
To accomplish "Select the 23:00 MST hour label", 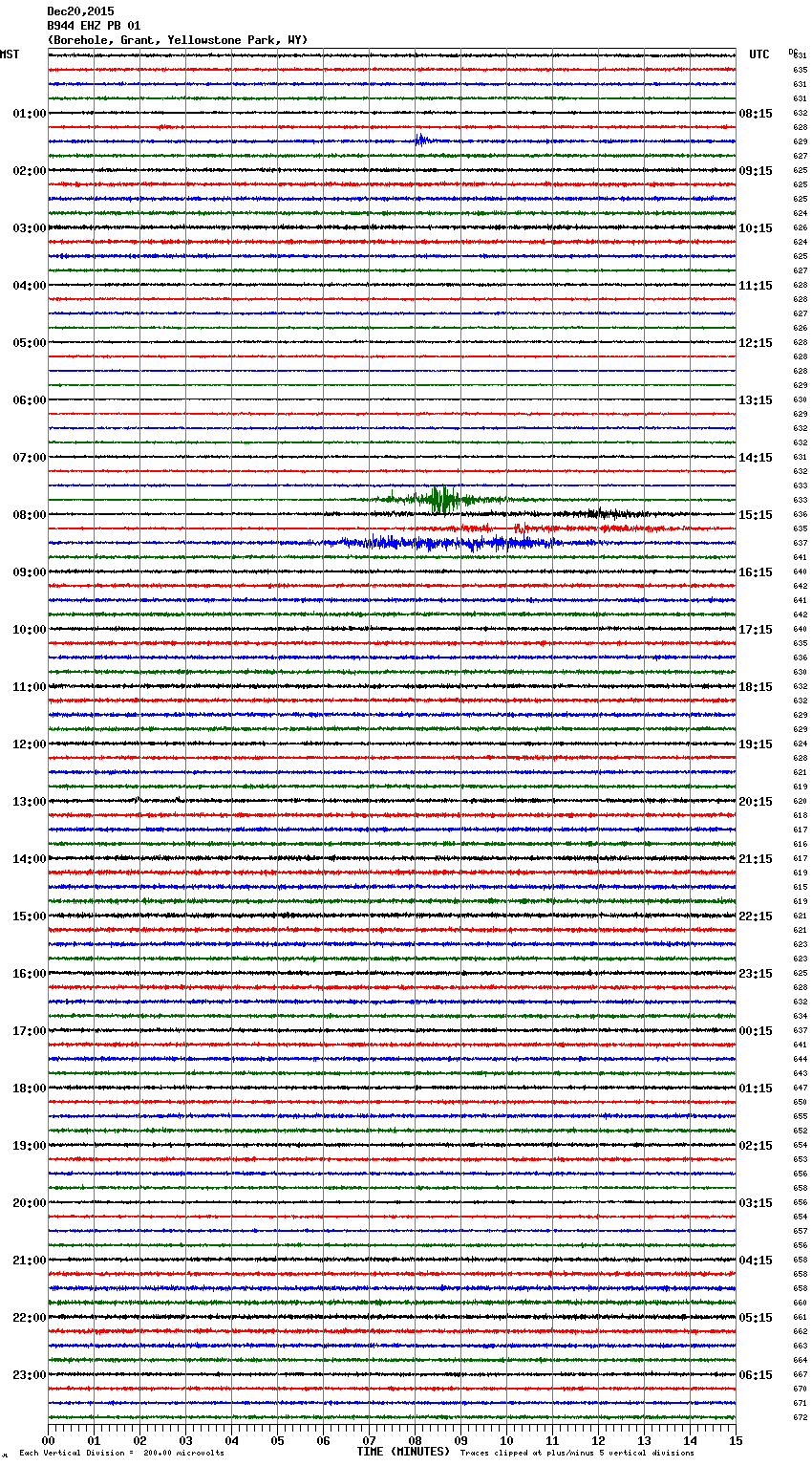I will click(x=30, y=1375).
